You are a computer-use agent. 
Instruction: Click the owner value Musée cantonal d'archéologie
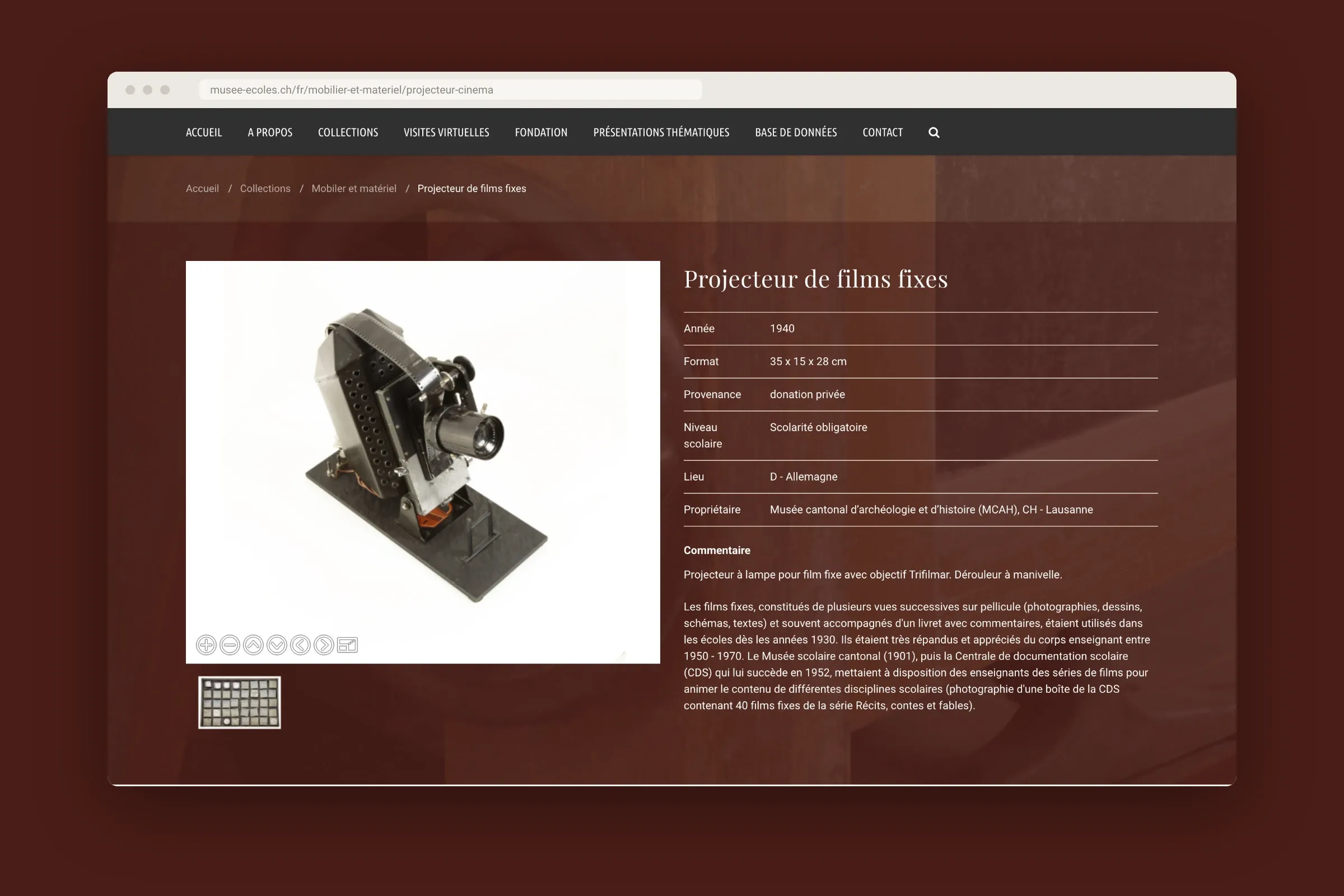point(931,510)
